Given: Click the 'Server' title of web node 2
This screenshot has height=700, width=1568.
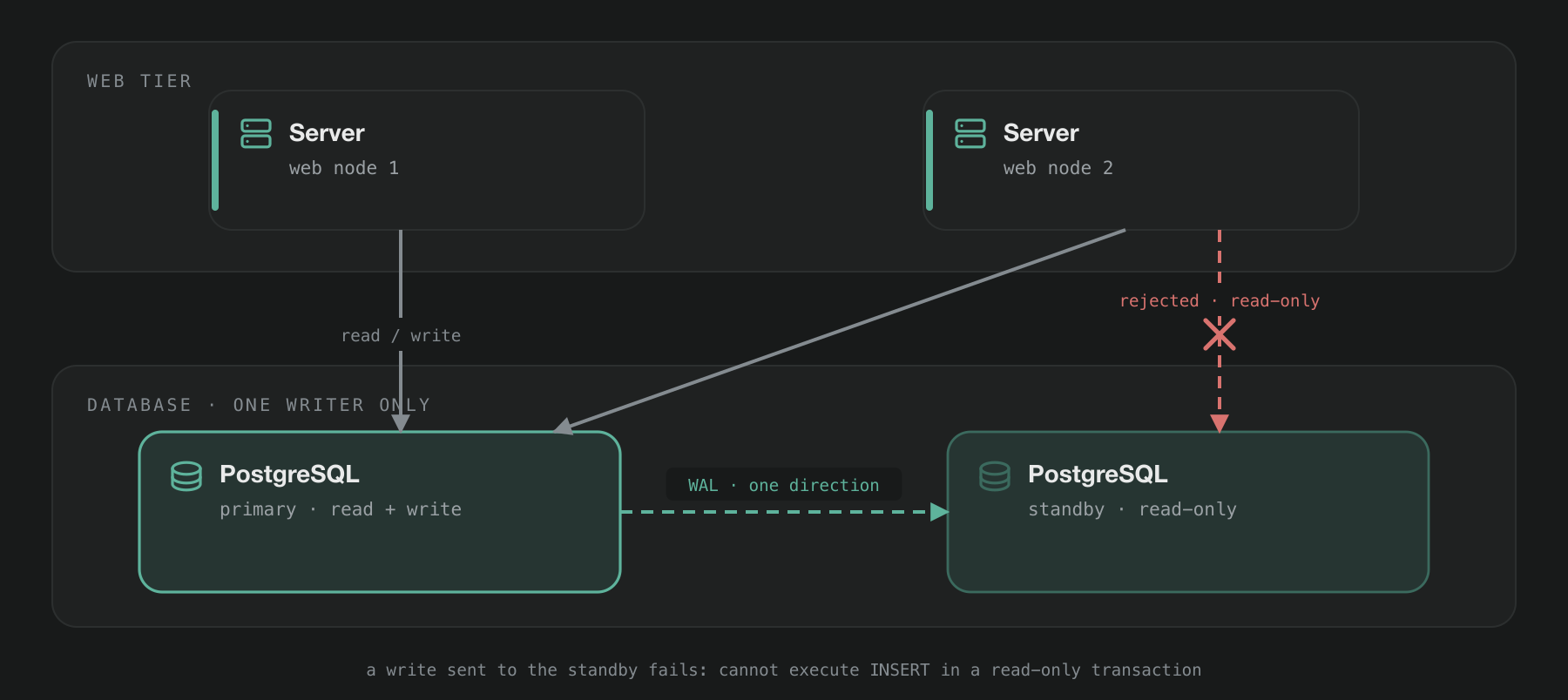Looking at the screenshot, I should pyautogui.click(x=1041, y=132).
